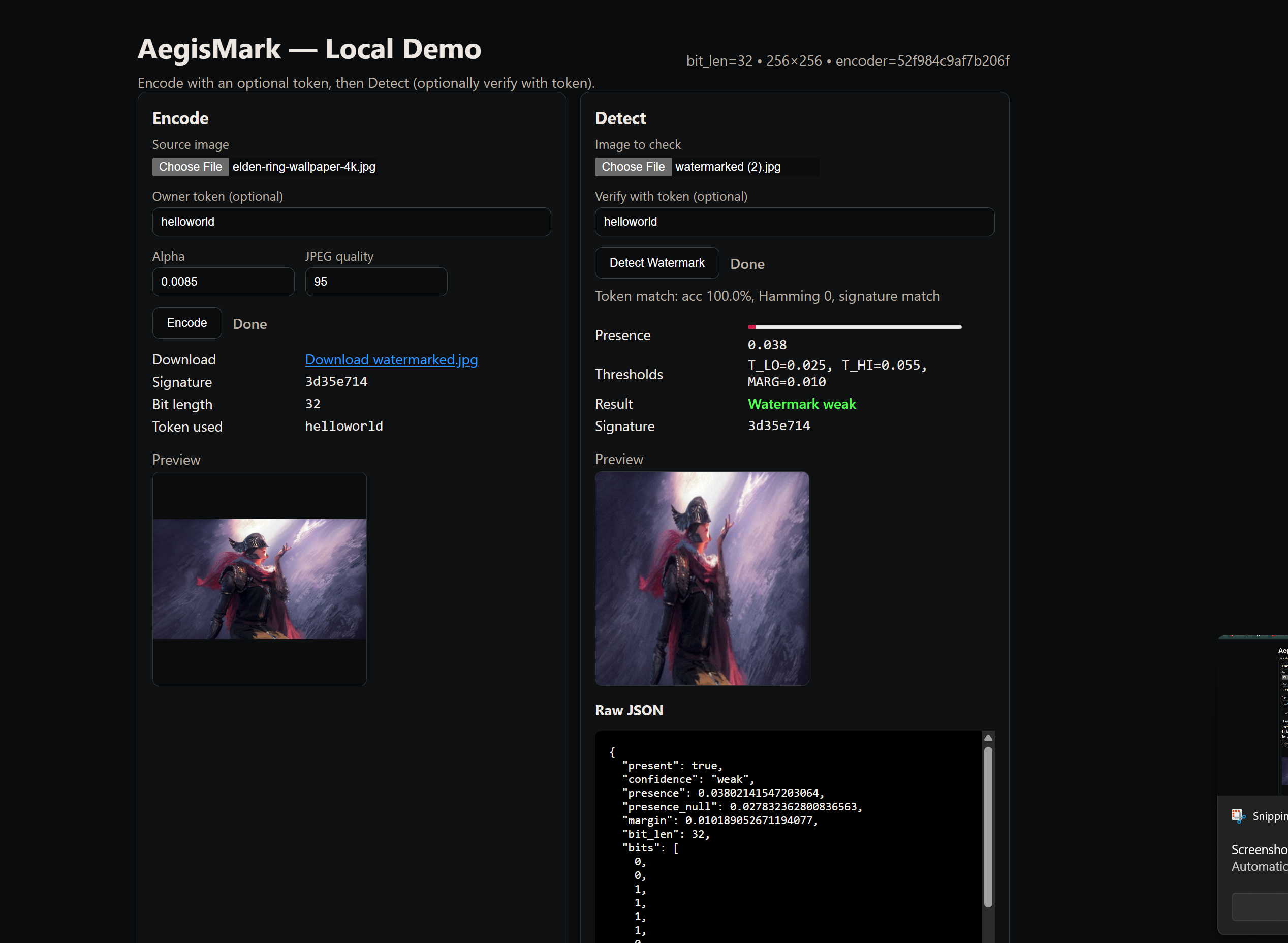The image size is (1288, 943).
Task: Choose File for the source image
Action: (x=190, y=167)
